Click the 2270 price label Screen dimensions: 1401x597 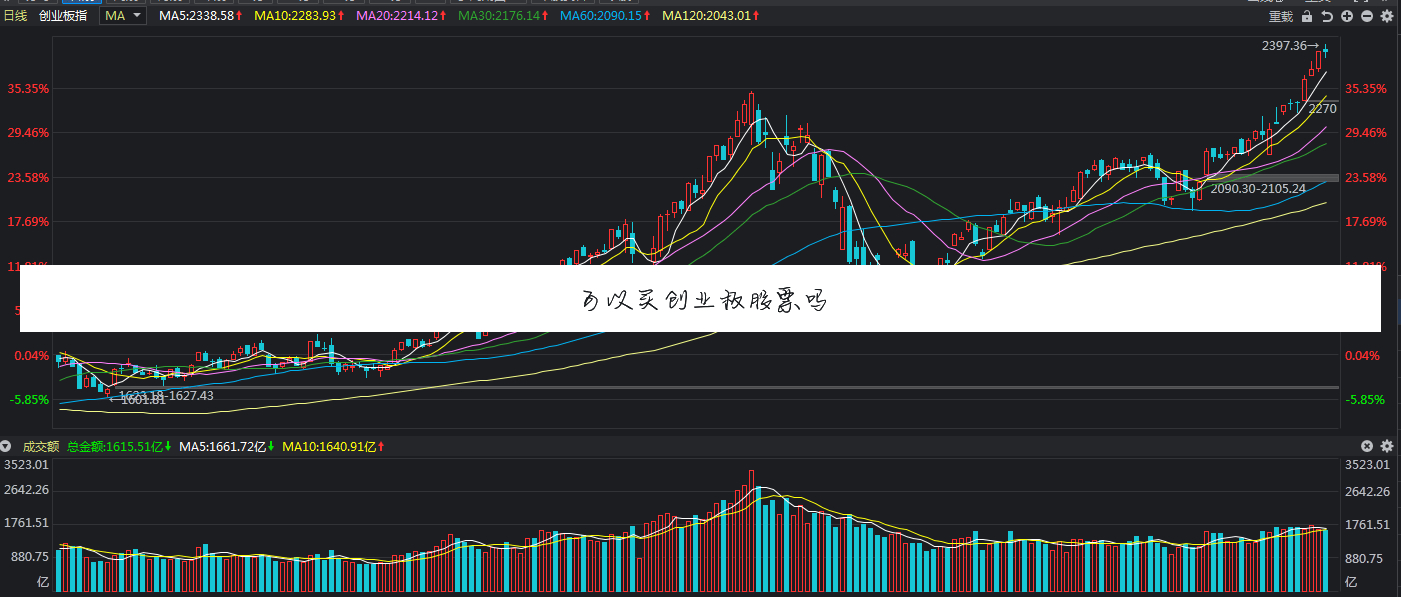(1323, 109)
